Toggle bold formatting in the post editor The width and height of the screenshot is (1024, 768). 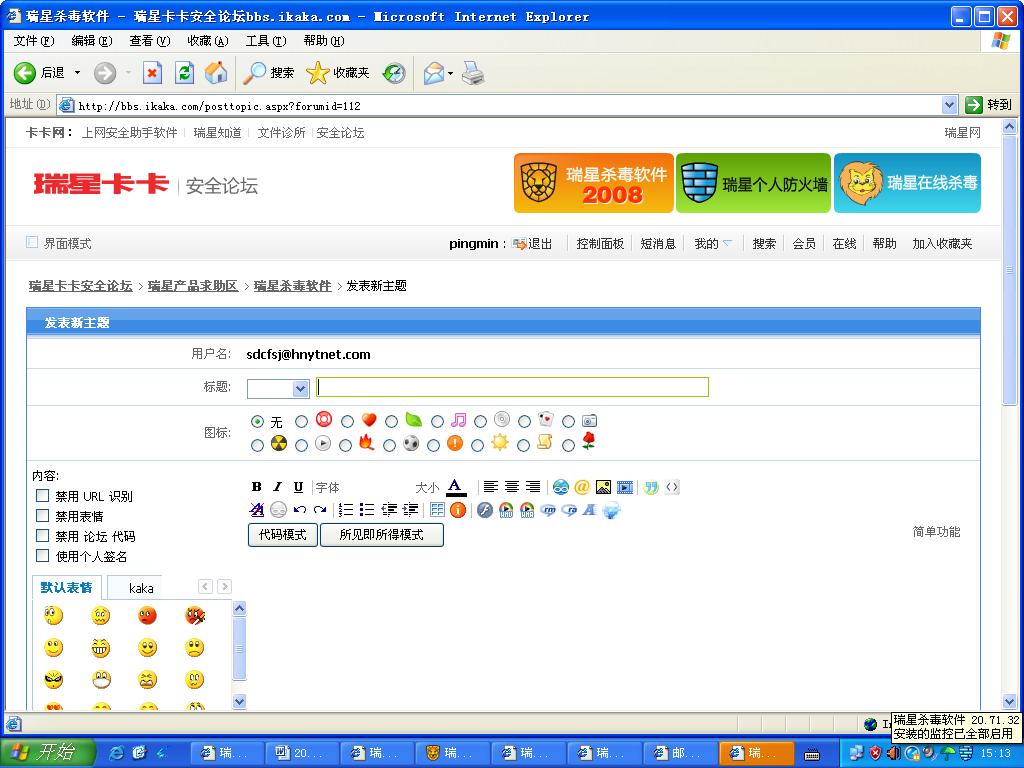[x=257, y=487]
